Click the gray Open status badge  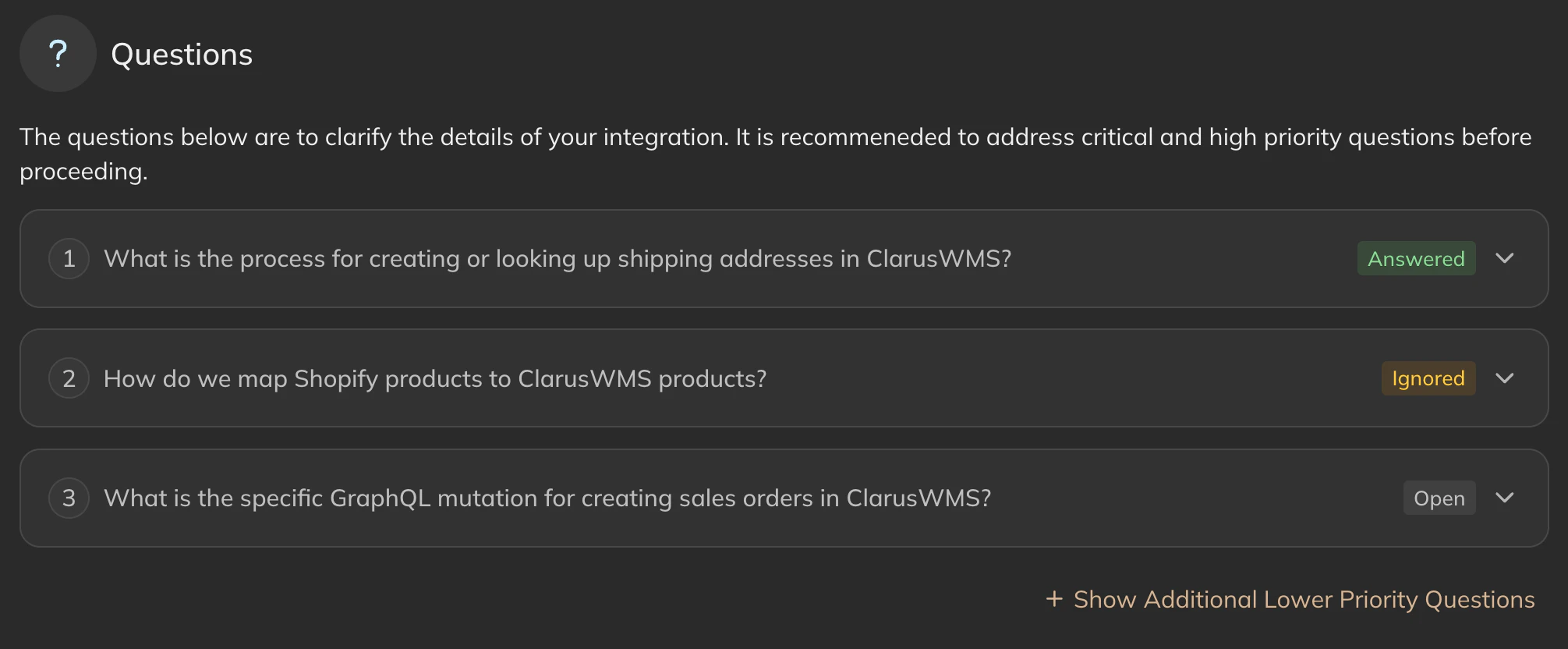point(1439,498)
